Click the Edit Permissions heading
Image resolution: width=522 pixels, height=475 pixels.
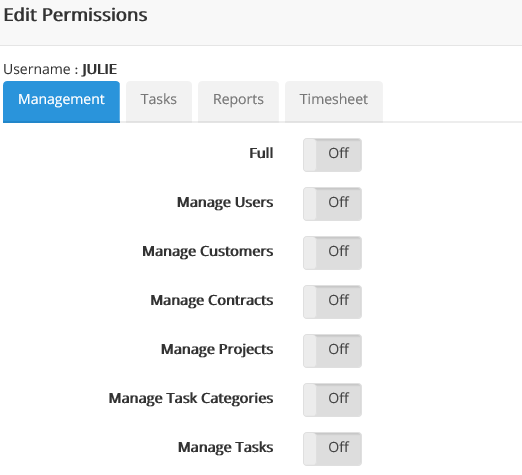pos(75,15)
